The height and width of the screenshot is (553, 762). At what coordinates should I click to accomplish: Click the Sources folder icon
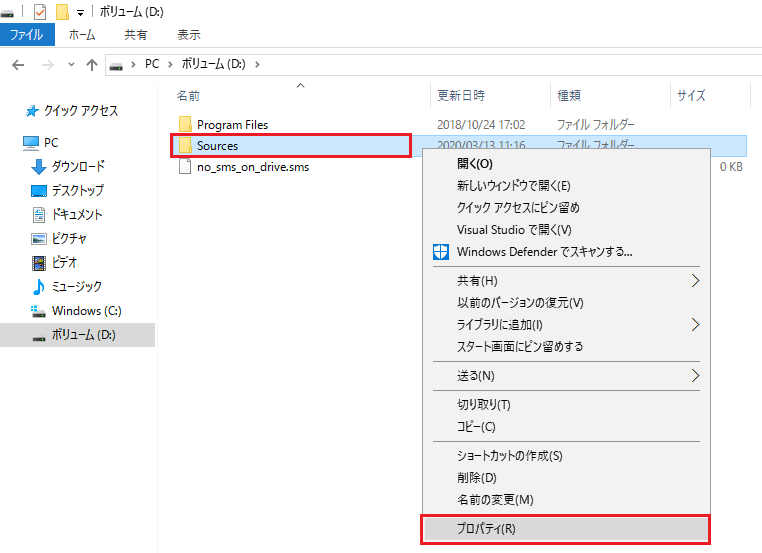[185, 145]
